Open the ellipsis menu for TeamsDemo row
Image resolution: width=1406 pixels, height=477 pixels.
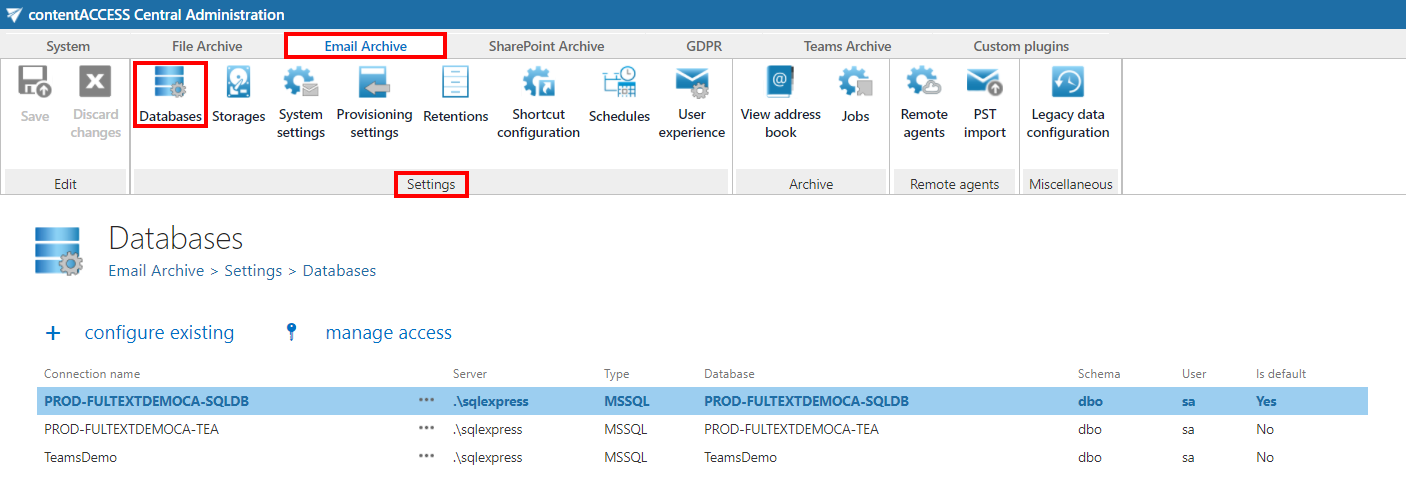[427, 457]
